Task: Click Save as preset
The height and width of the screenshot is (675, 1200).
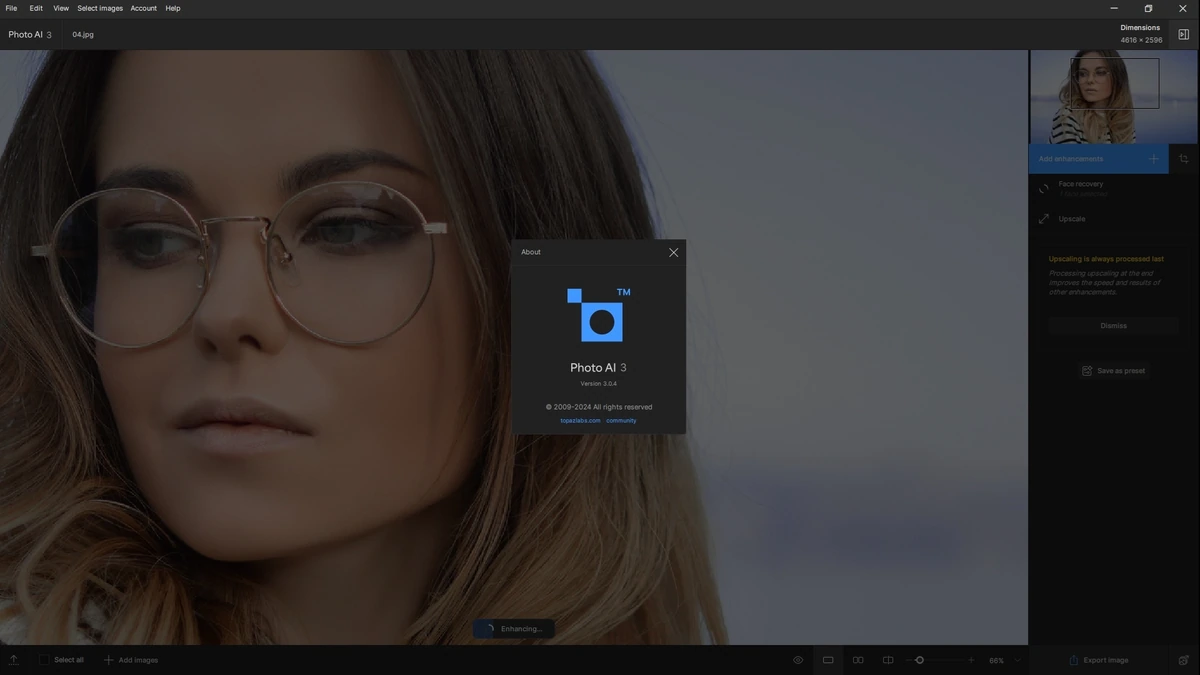Action: 1113,371
